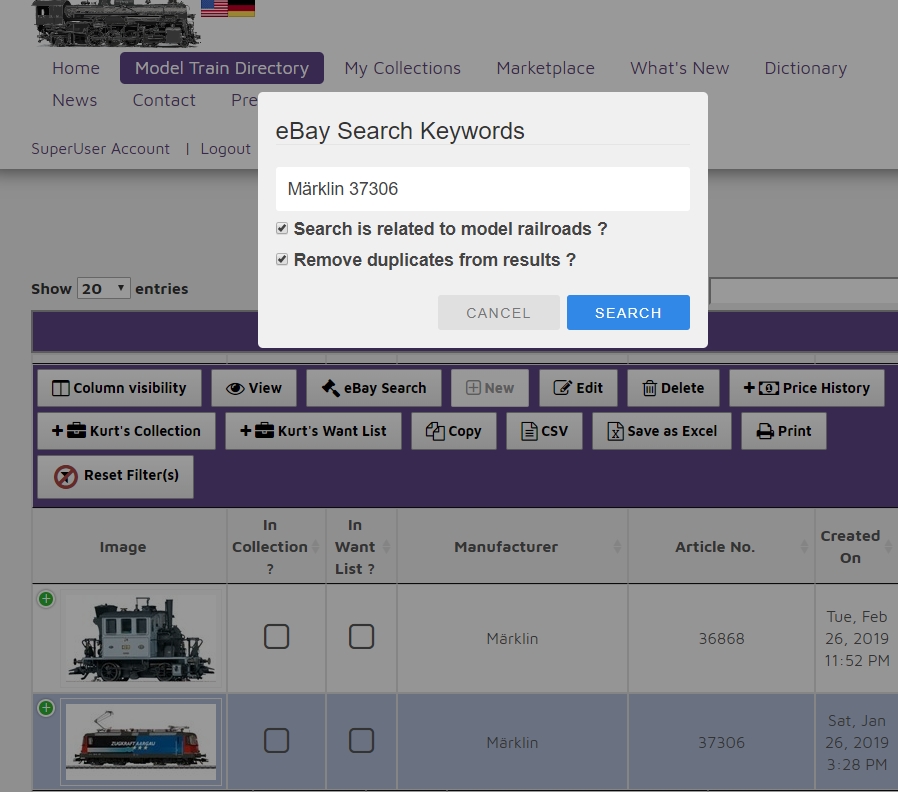898x792 pixels.
Task: Click the date Tue, Feb 26, 2019
Action: pos(857,639)
